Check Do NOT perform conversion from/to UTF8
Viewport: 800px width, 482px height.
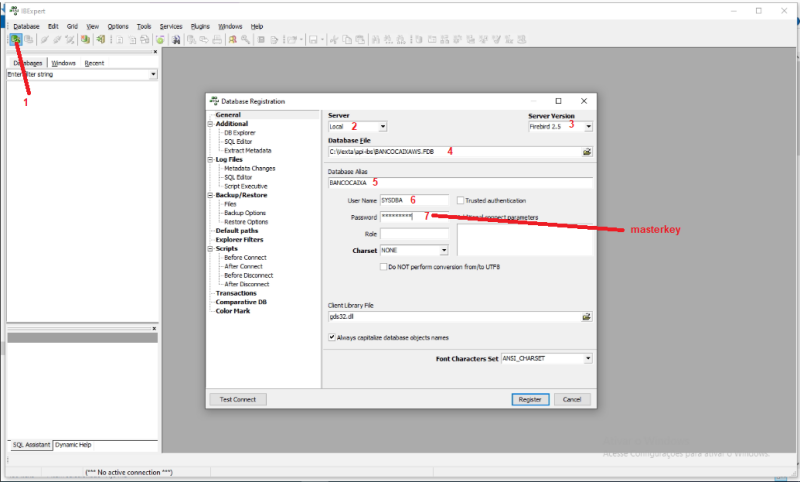point(384,267)
